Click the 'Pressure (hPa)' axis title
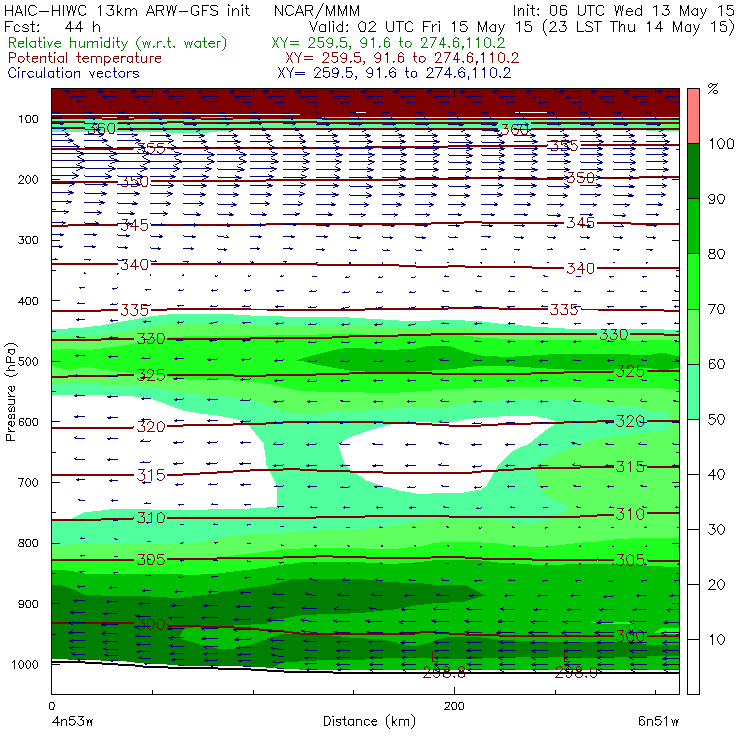 coord(10,392)
